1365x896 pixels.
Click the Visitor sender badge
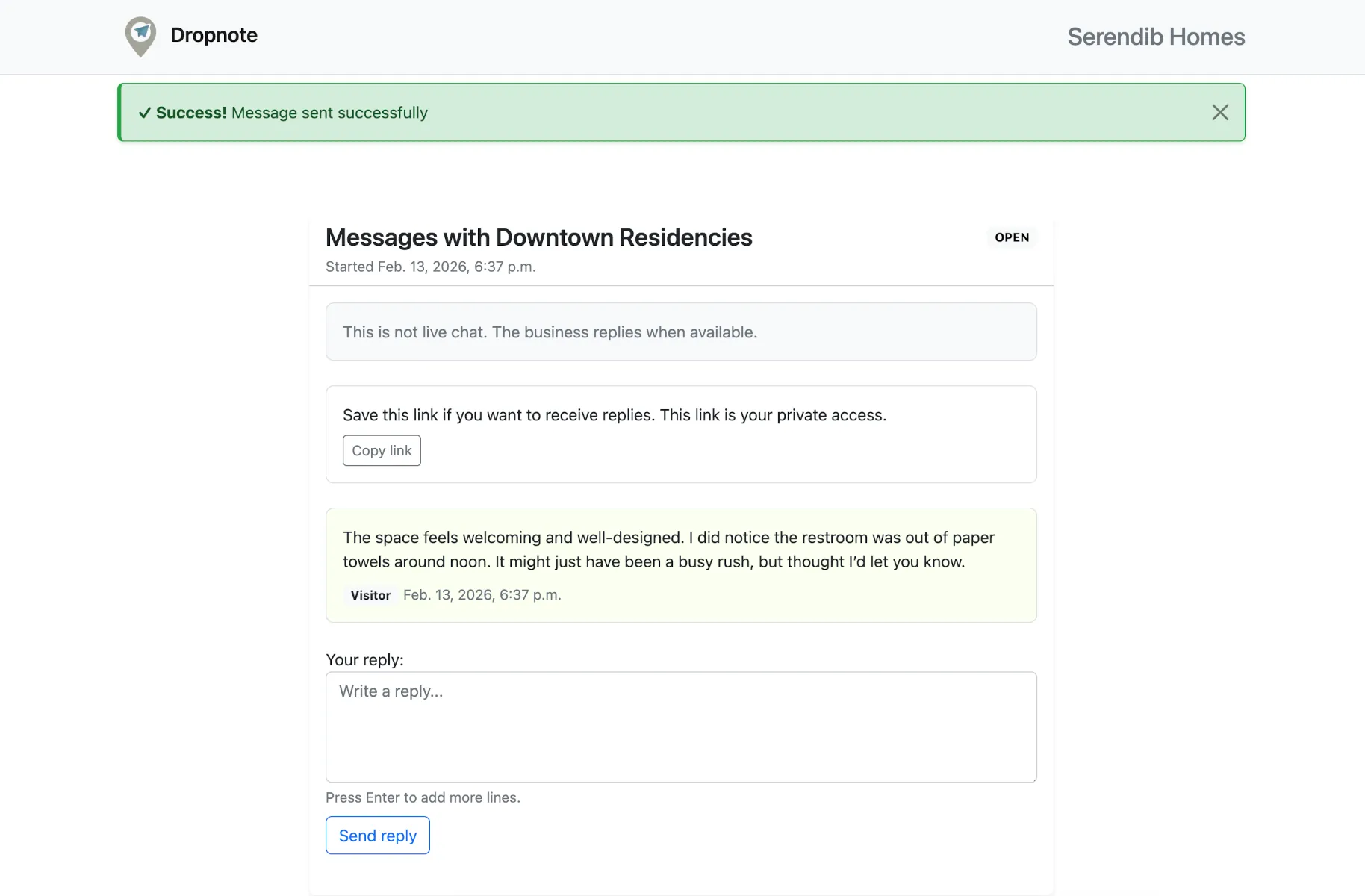pos(370,595)
